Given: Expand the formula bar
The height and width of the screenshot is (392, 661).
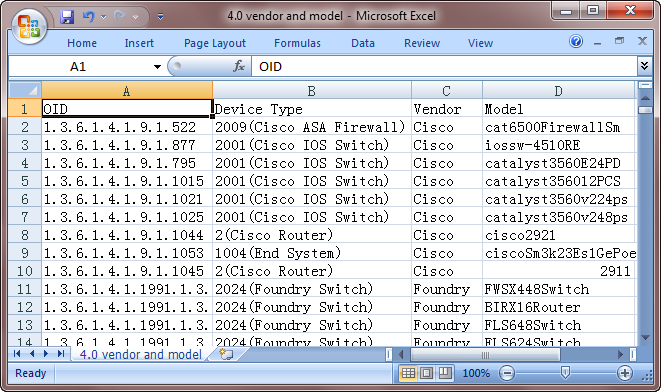Looking at the screenshot, I should click(644, 66).
